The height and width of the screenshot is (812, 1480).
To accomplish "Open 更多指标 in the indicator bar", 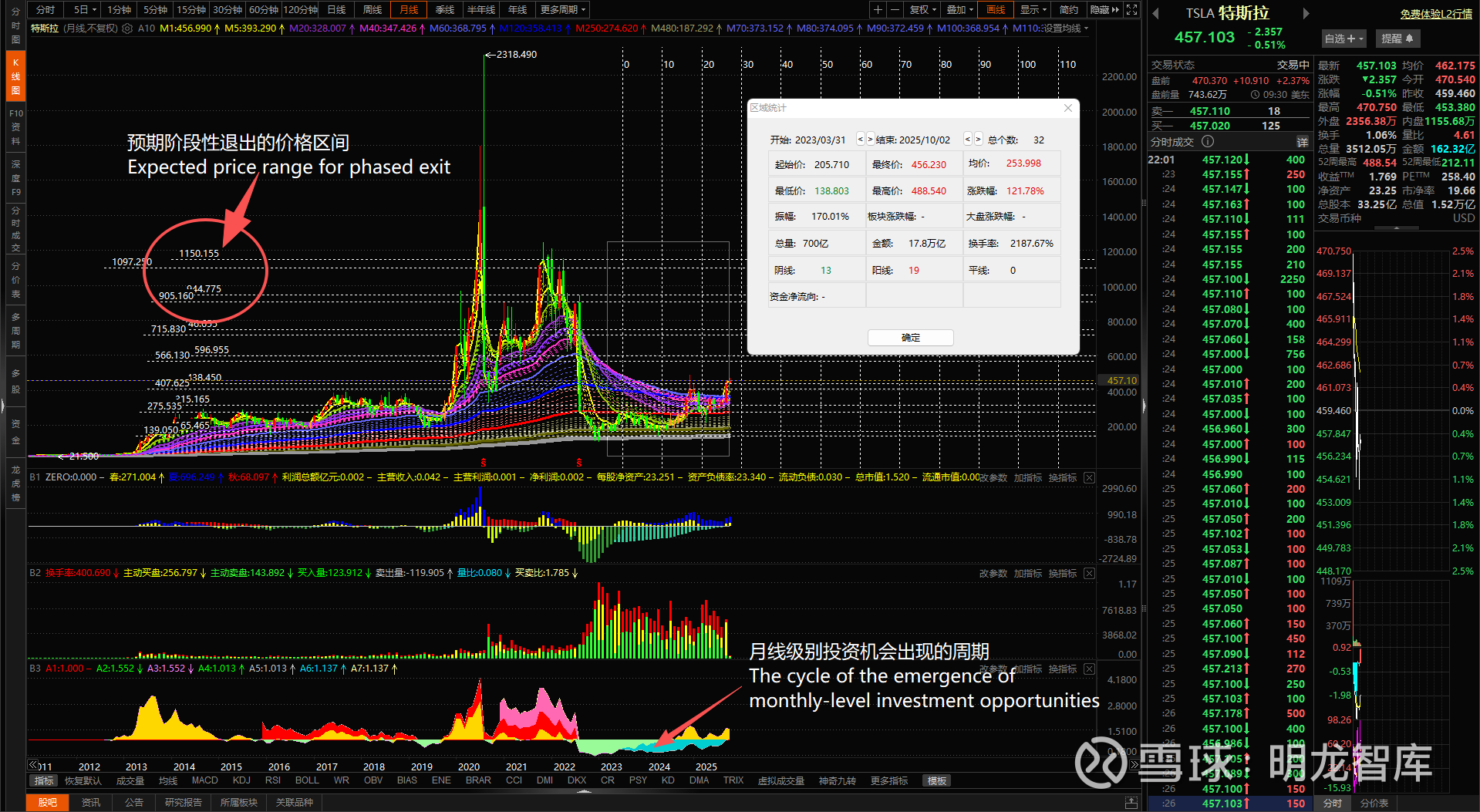I will [889, 781].
